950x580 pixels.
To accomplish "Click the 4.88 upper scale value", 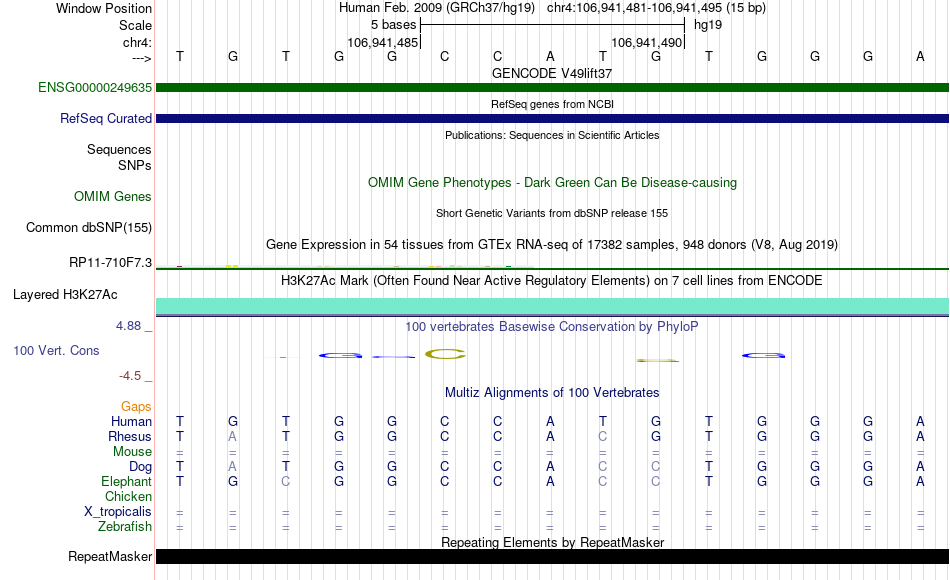I will click(128, 326).
